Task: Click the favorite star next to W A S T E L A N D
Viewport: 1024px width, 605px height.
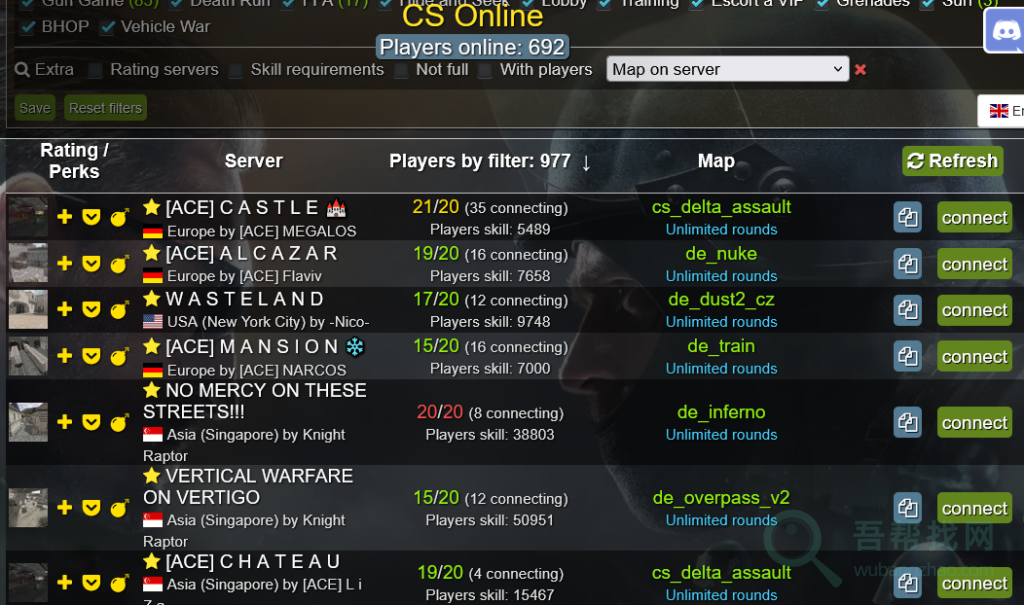Action: (x=152, y=299)
